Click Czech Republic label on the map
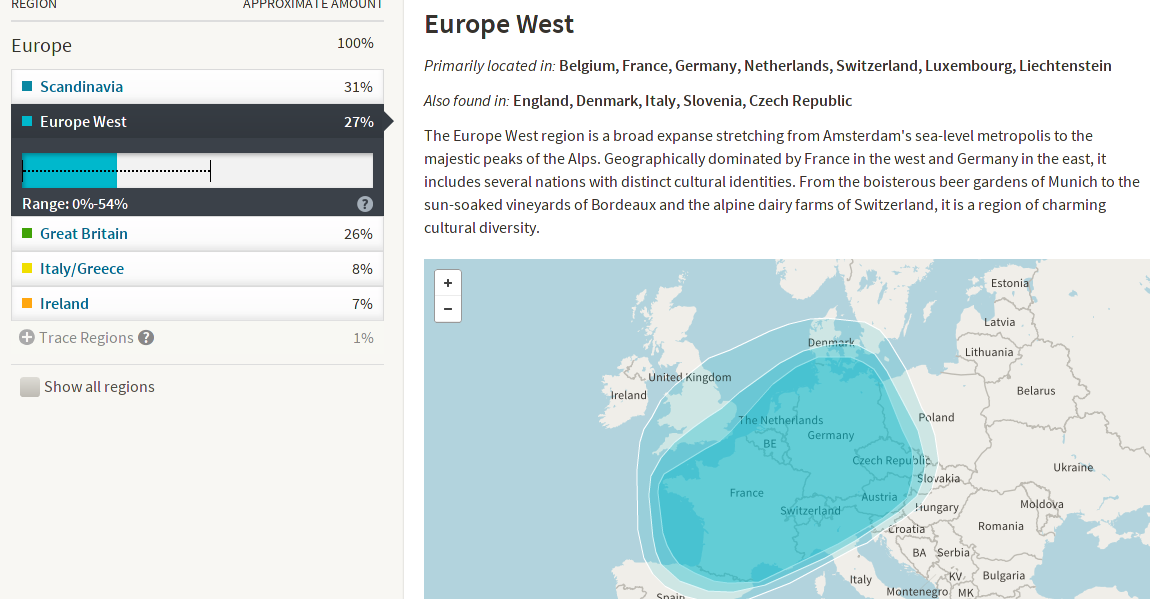Image resolution: width=1152 pixels, height=599 pixels. pyautogui.click(x=891, y=460)
